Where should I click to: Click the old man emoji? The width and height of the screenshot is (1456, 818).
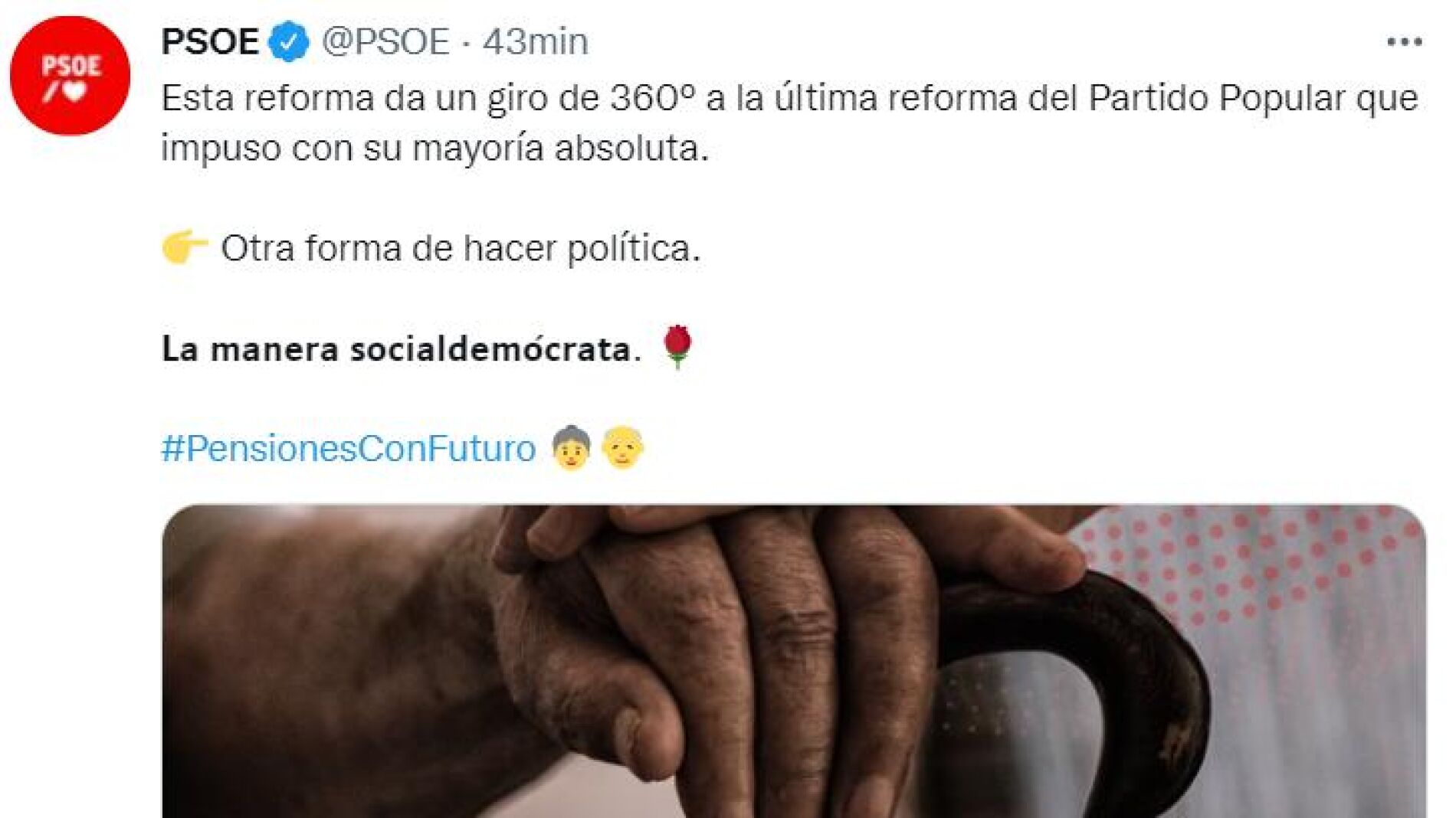pyautogui.click(x=623, y=447)
